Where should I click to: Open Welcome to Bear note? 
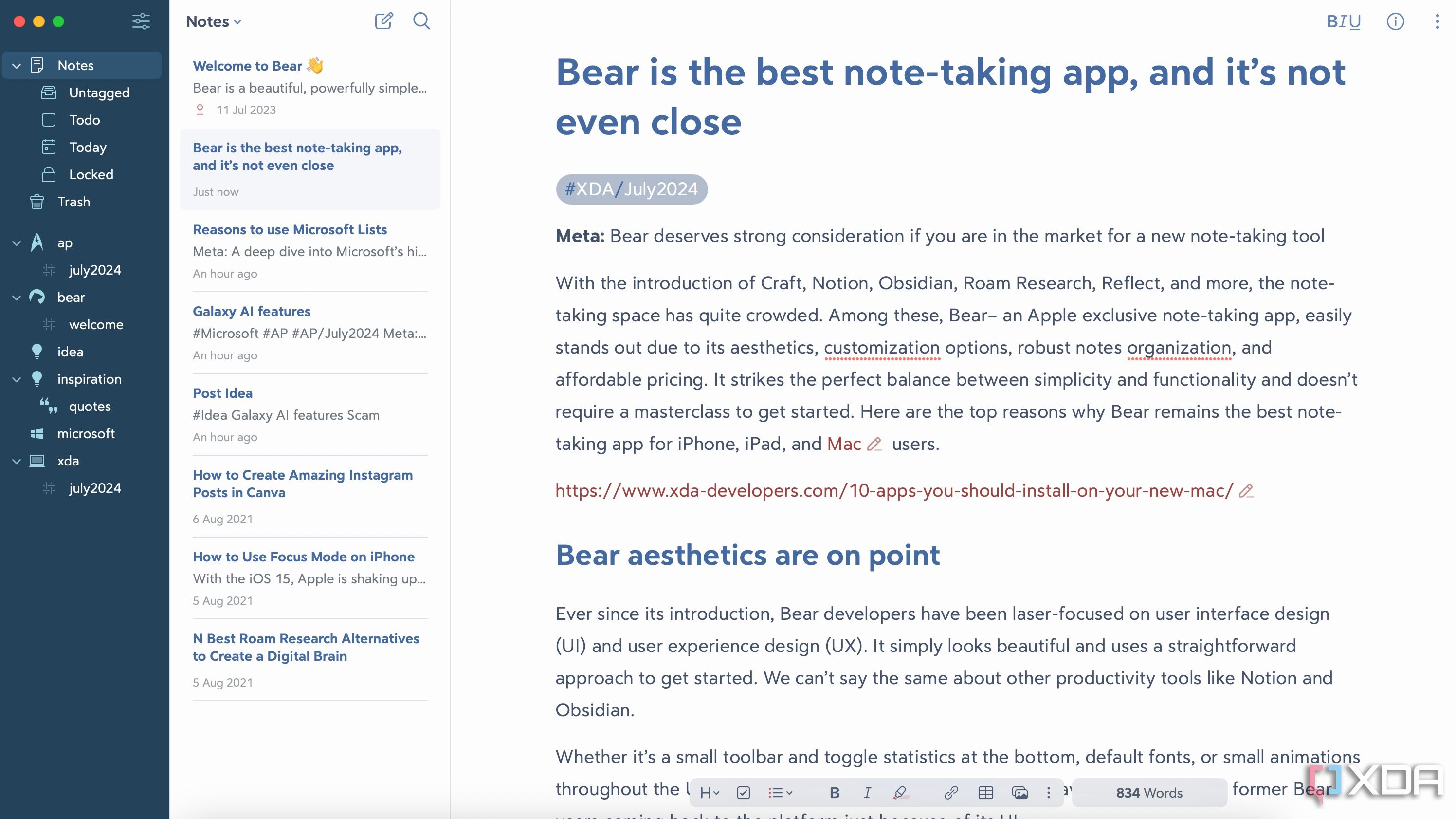click(x=309, y=88)
